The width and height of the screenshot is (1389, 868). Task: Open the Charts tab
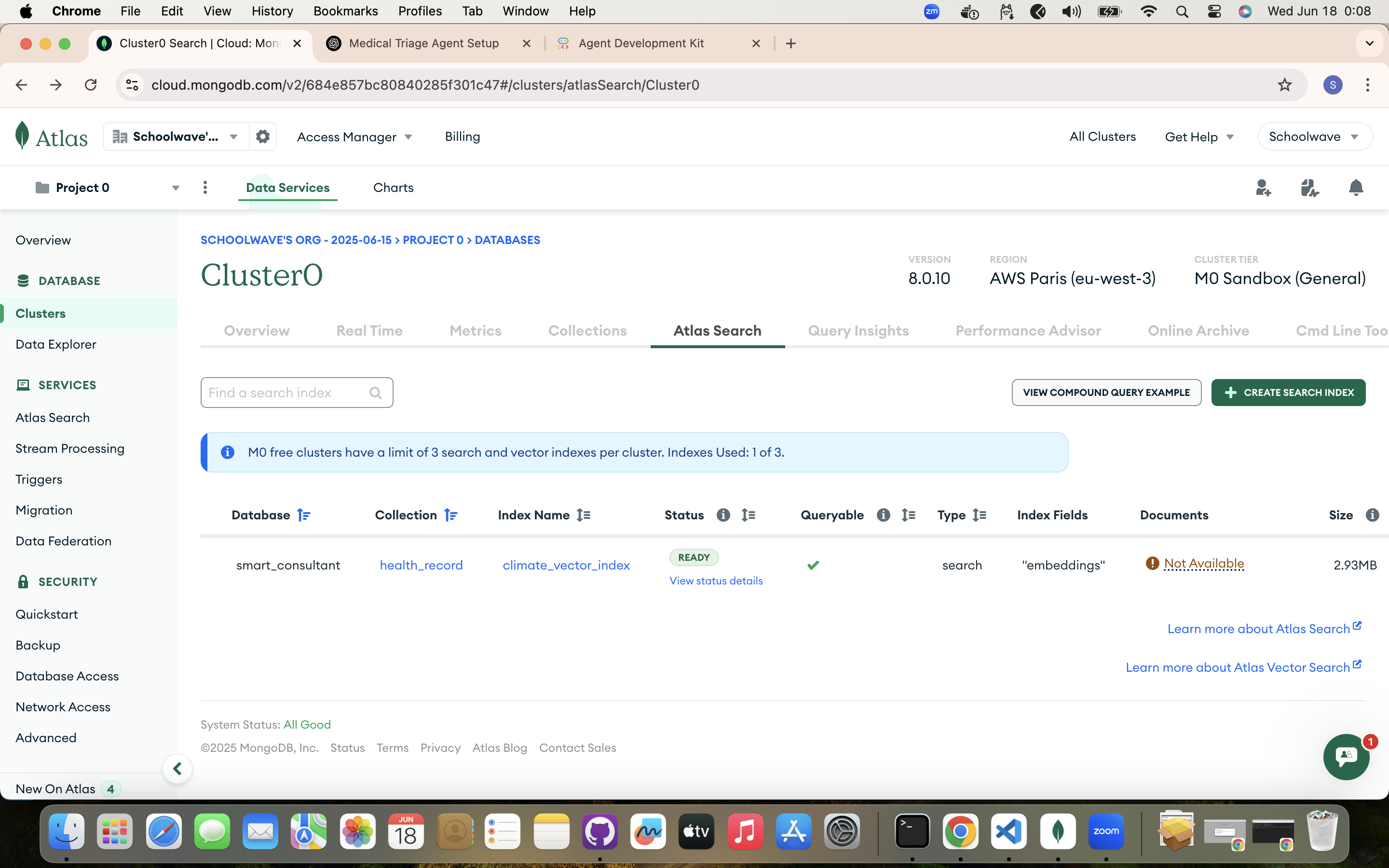pyautogui.click(x=393, y=188)
